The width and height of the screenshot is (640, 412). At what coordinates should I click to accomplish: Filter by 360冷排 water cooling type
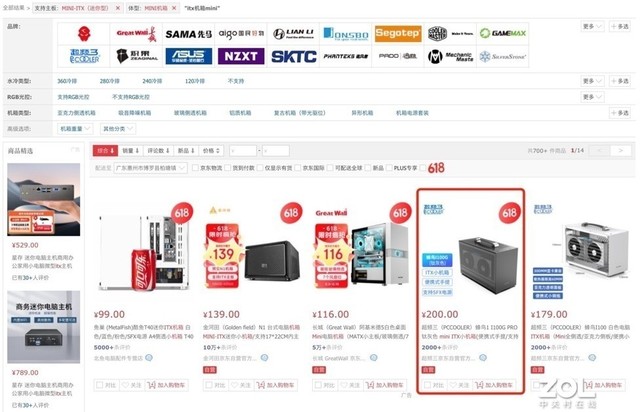tap(67, 81)
